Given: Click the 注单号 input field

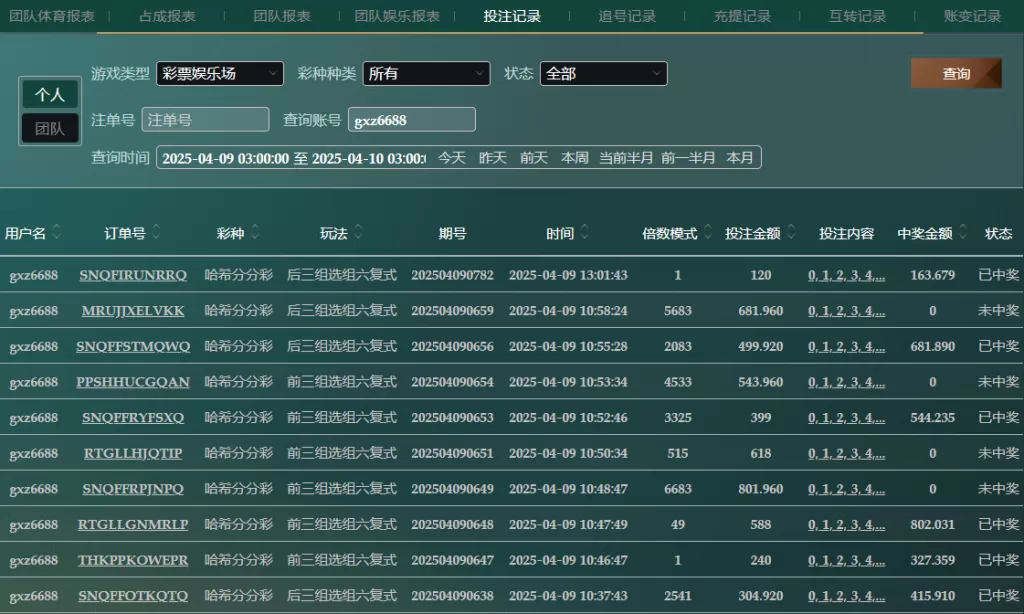Looking at the screenshot, I should (x=205, y=120).
